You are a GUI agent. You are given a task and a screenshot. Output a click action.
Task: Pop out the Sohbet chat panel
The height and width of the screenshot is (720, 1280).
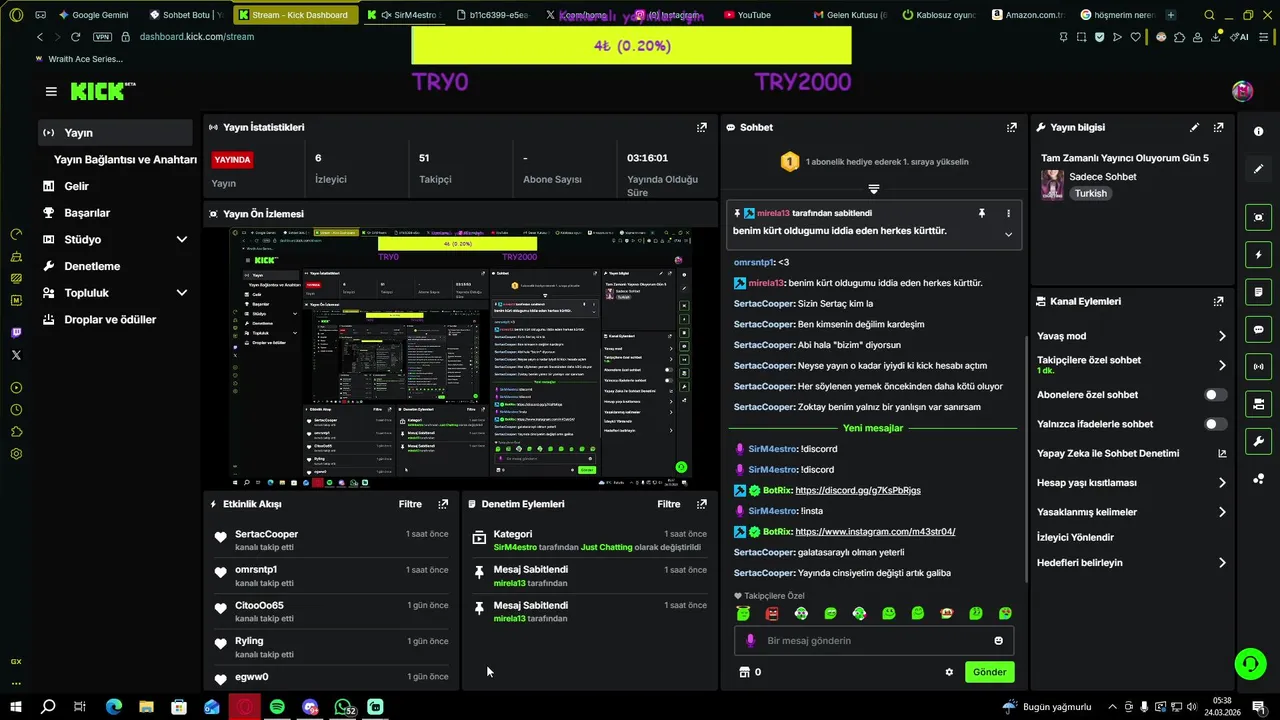[x=1012, y=127]
